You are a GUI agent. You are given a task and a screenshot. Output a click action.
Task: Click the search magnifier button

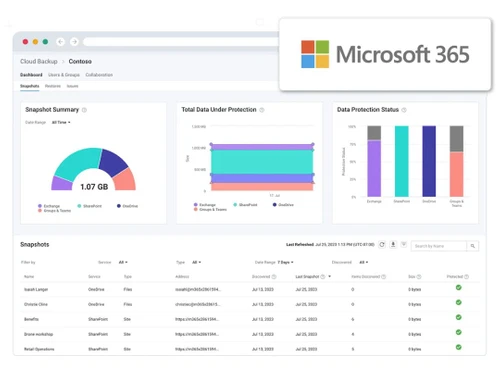click(x=473, y=246)
